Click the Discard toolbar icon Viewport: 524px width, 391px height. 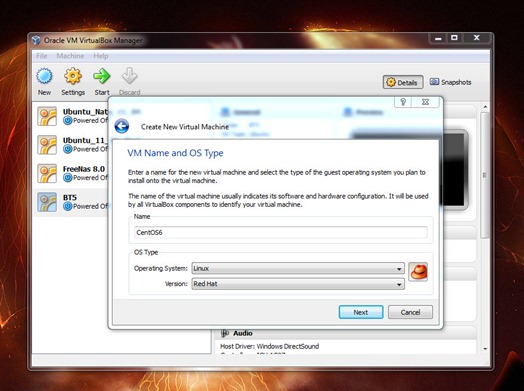click(129, 77)
